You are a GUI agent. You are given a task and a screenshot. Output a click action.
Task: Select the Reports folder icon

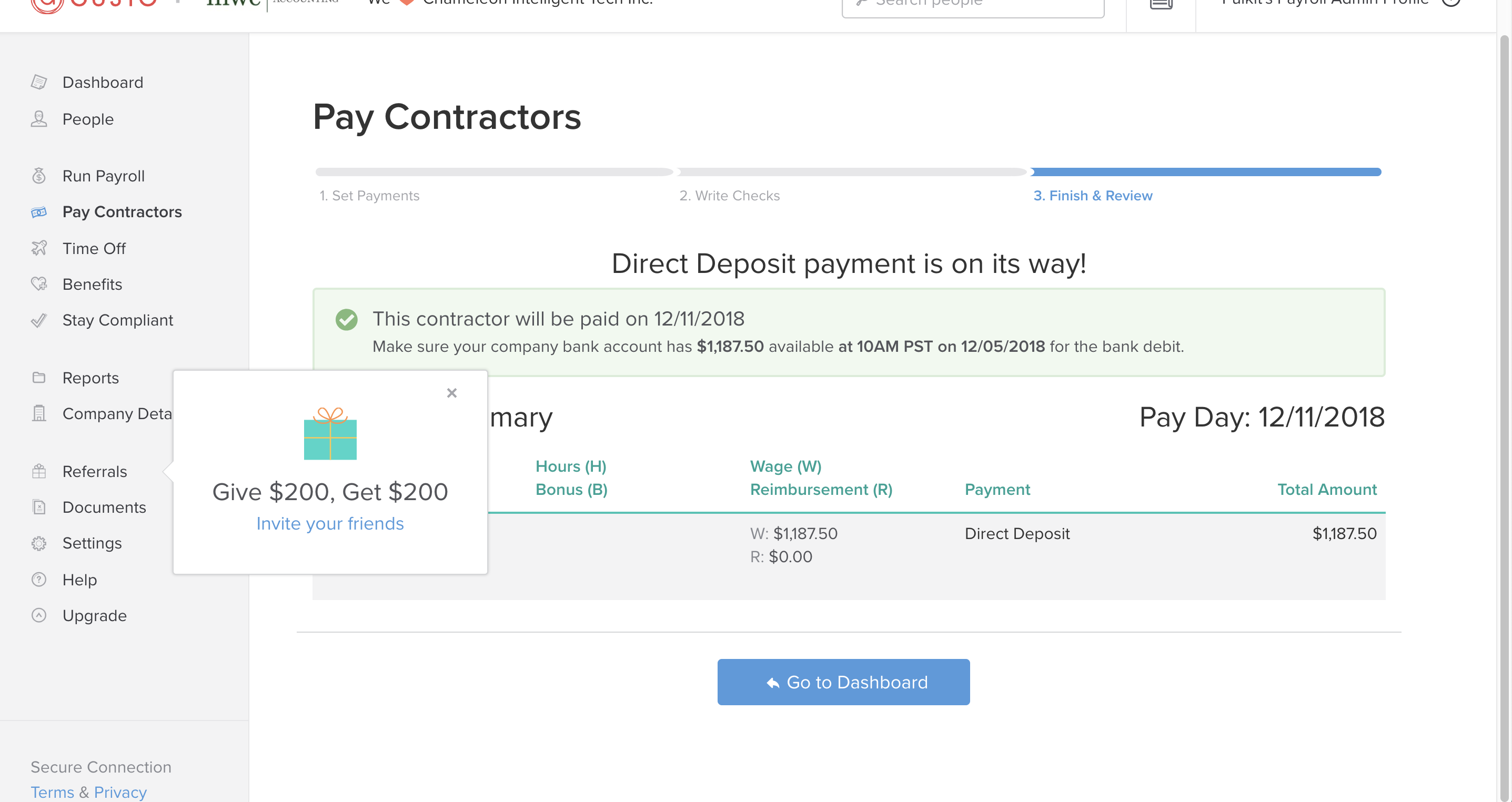point(39,377)
